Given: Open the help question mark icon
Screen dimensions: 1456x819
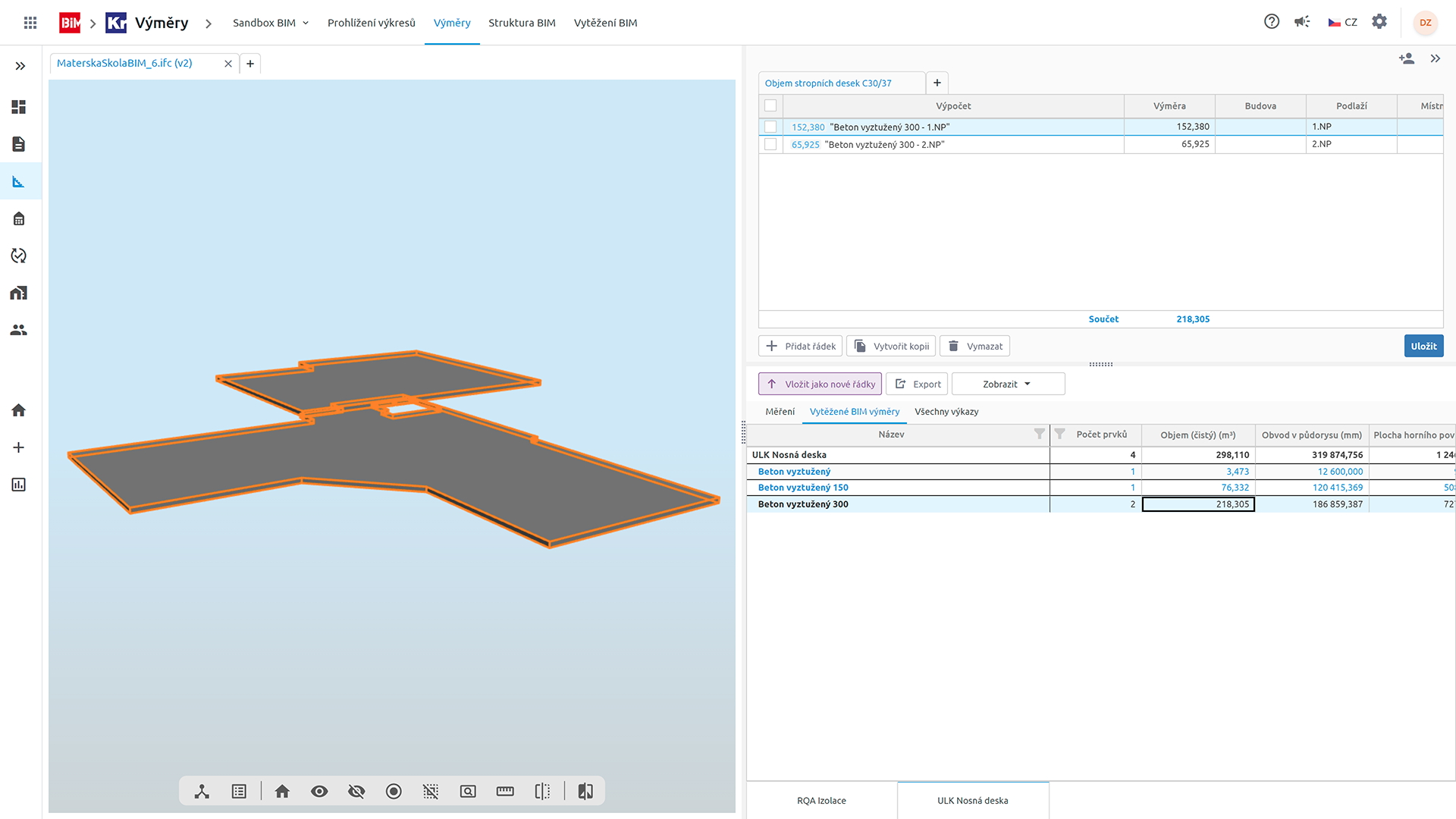Looking at the screenshot, I should coord(1272,22).
